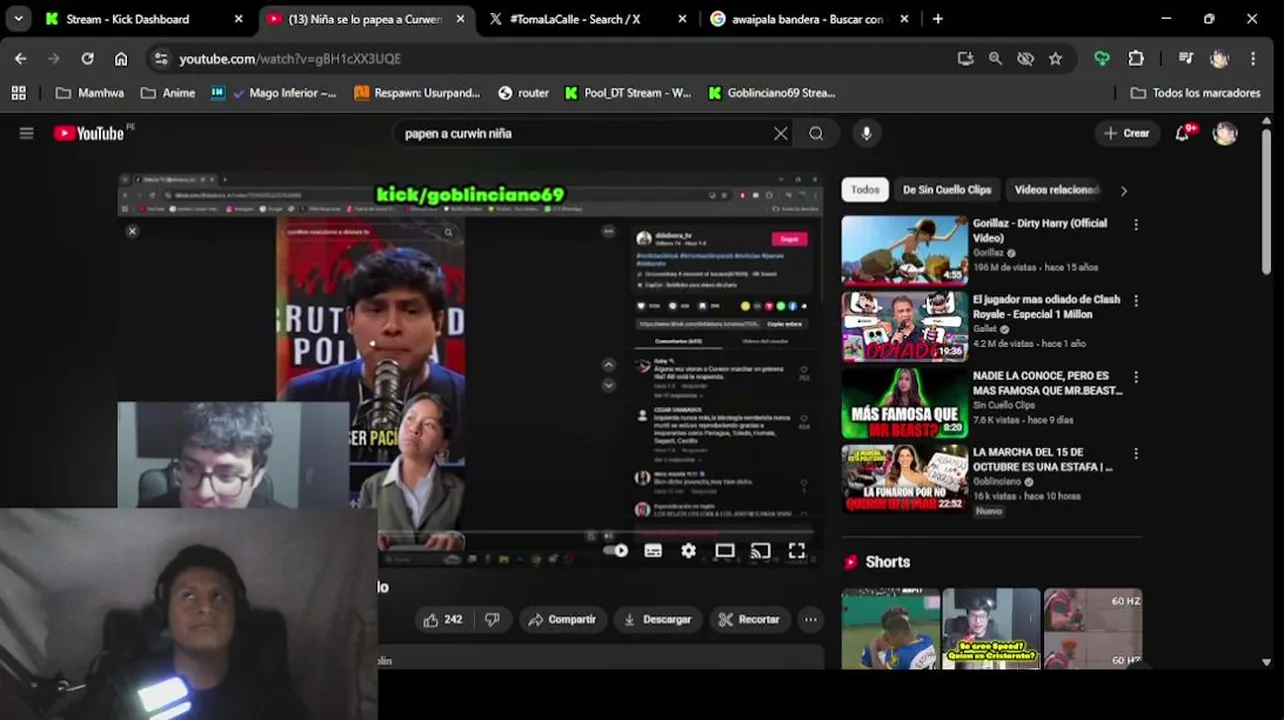Open YouTube notifications bell

pos(1183,132)
